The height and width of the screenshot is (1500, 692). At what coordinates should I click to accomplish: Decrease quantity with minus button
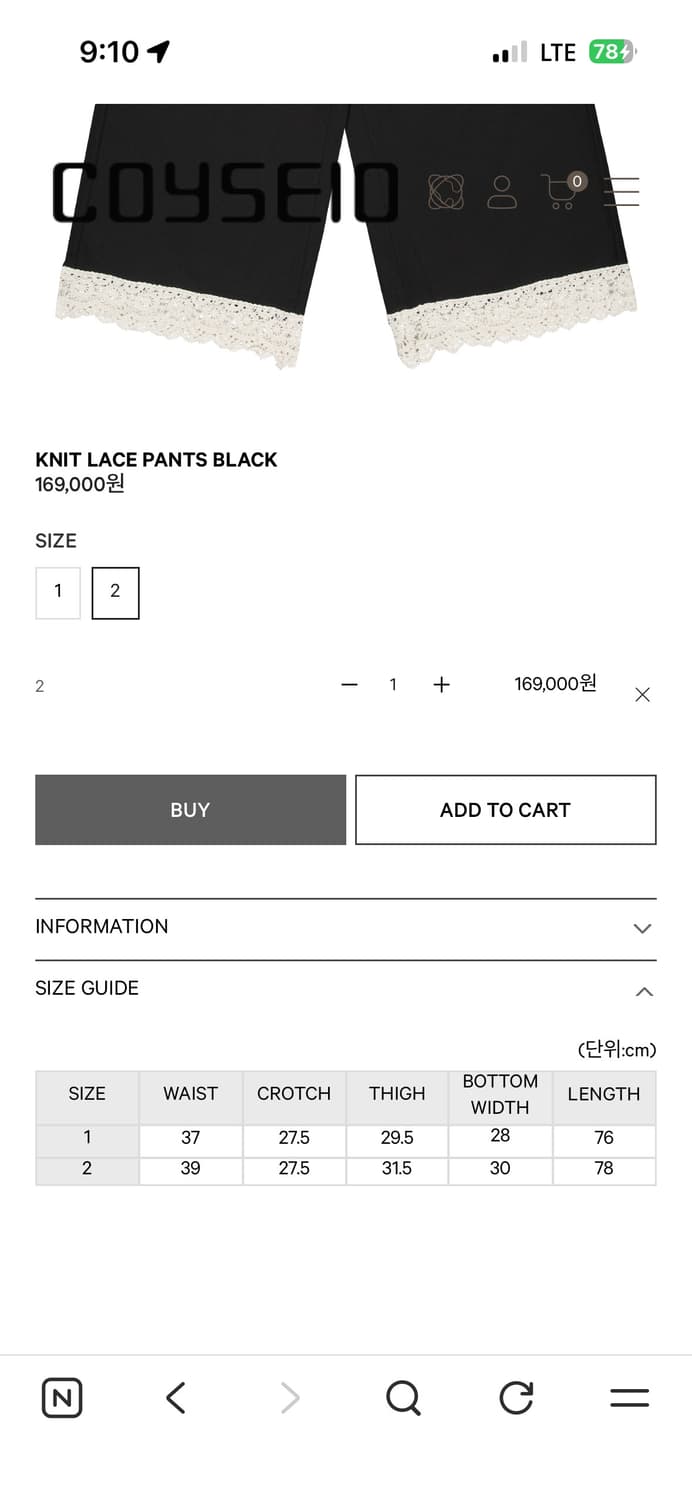[x=349, y=685]
